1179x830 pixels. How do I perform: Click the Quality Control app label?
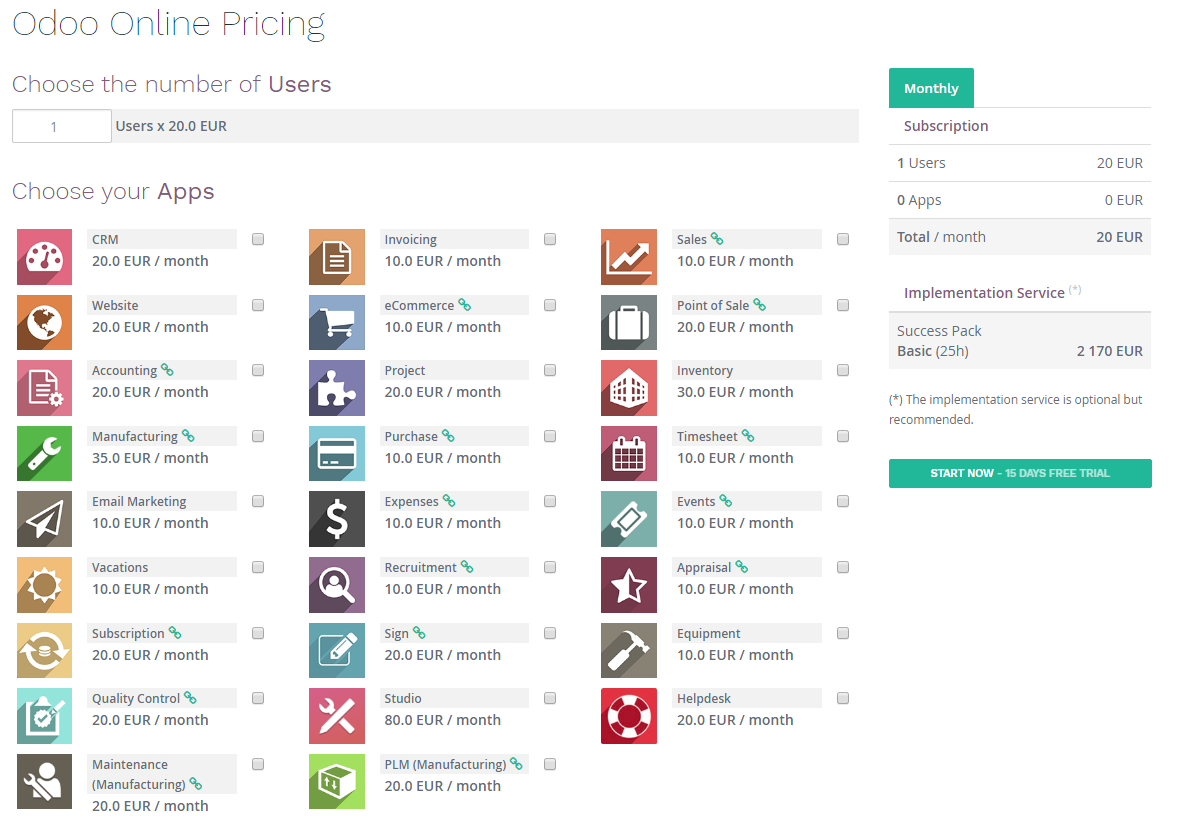point(136,698)
